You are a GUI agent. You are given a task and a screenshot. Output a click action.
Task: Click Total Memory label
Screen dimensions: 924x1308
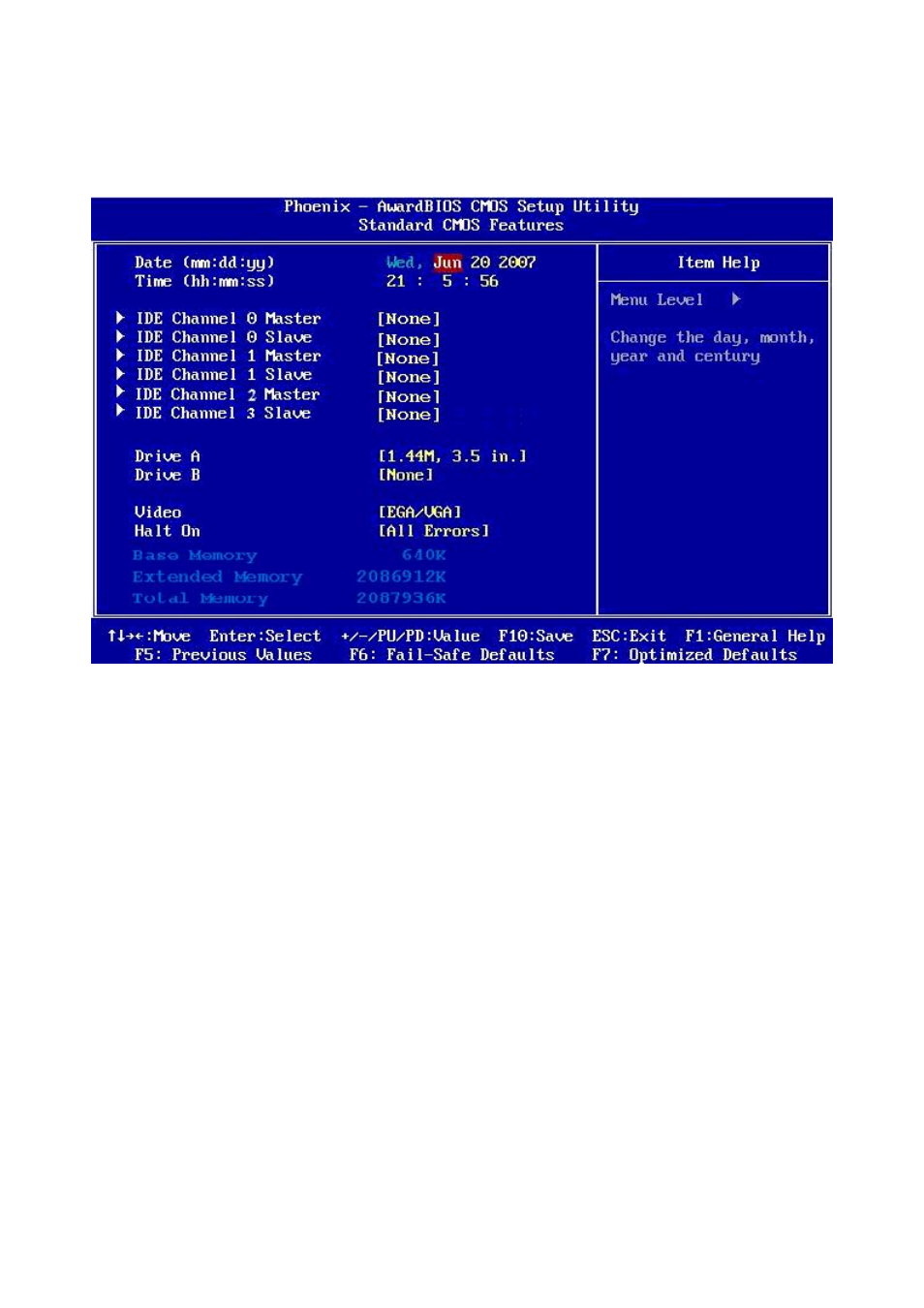pyautogui.click(x=200, y=599)
